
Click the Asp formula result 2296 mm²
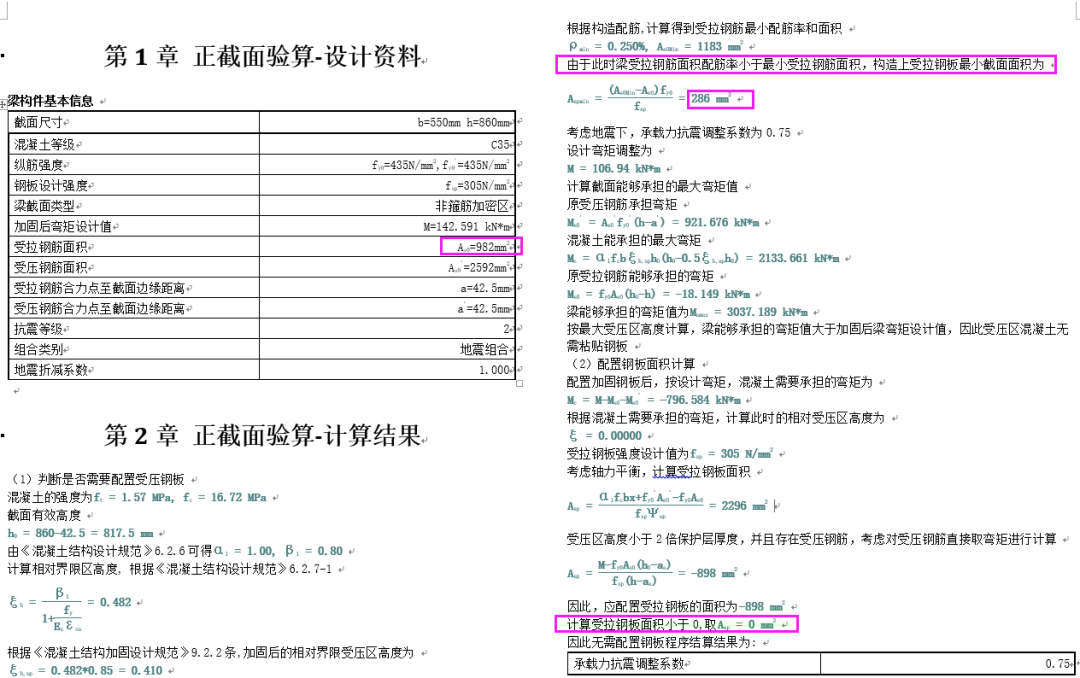[x=744, y=506]
